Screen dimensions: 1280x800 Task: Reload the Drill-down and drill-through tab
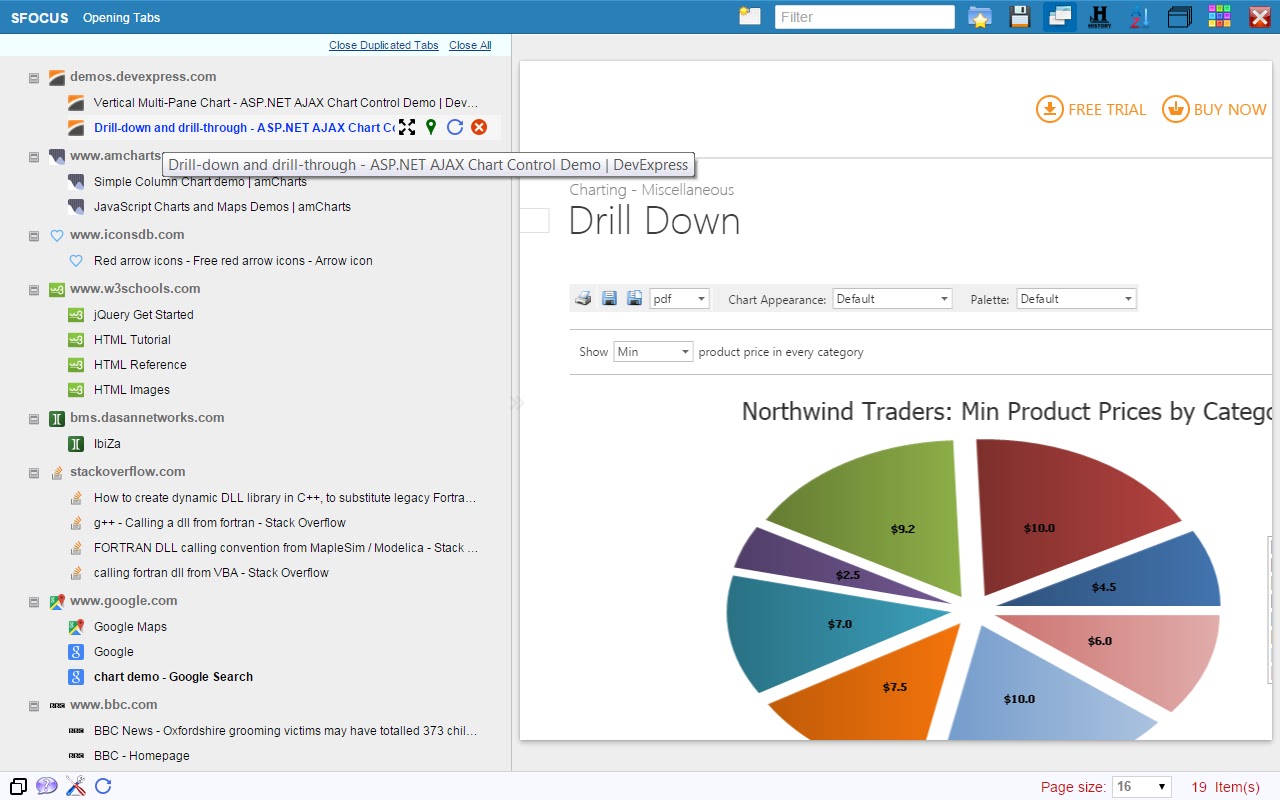pos(455,127)
